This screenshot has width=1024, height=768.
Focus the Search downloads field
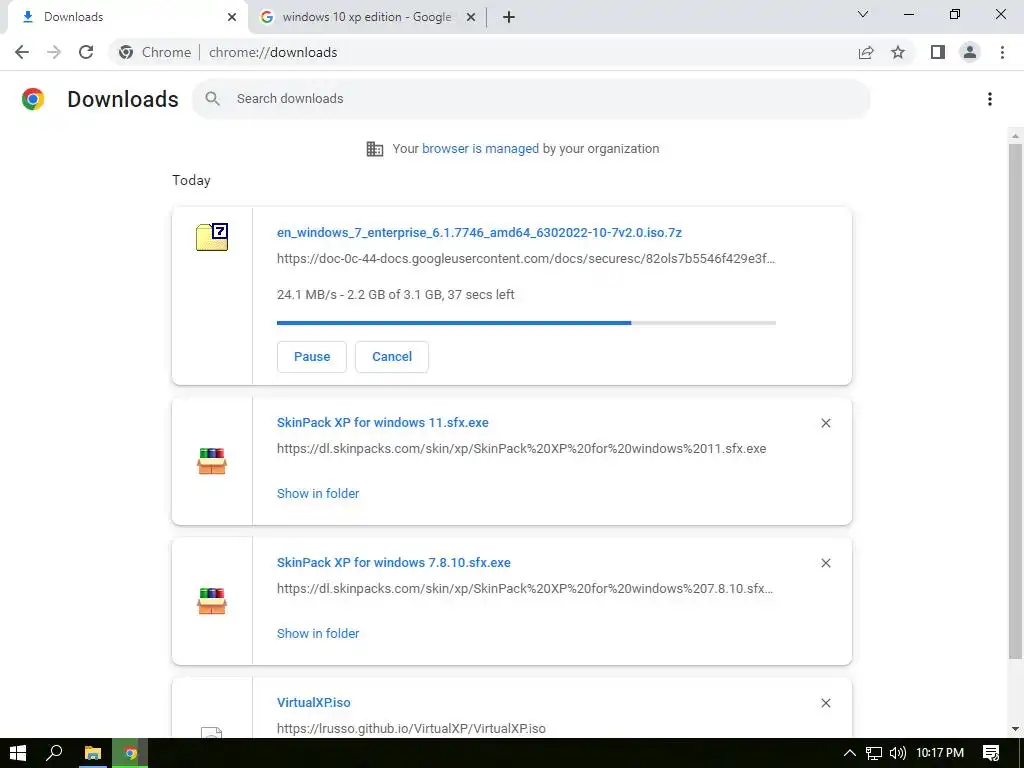point(531,99)
